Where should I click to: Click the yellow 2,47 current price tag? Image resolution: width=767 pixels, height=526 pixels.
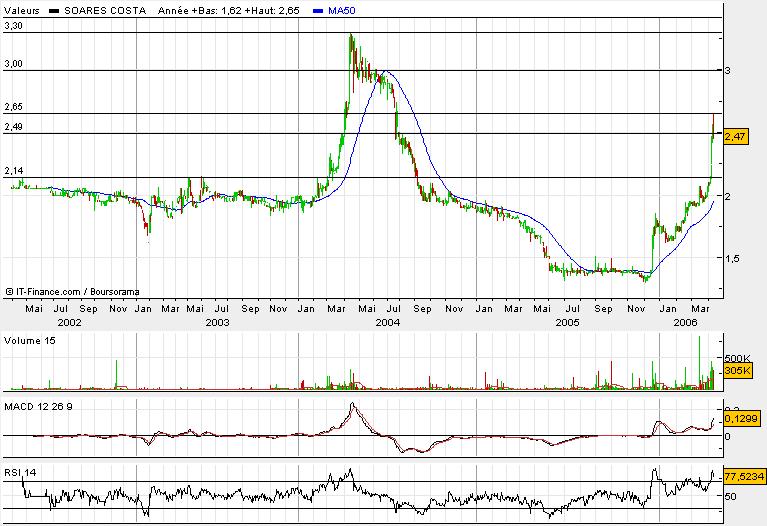pyautogui.click(x=735, y=137)
